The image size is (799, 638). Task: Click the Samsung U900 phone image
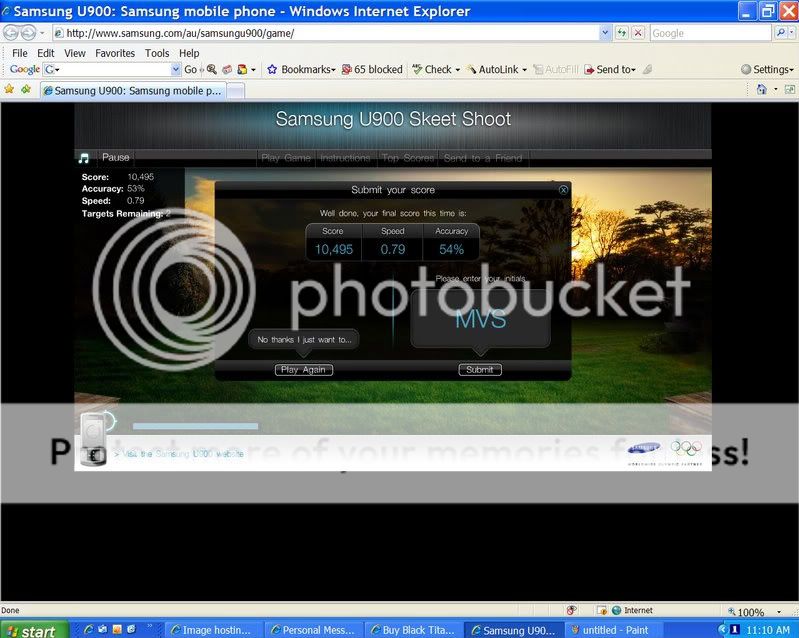(94, 439)
